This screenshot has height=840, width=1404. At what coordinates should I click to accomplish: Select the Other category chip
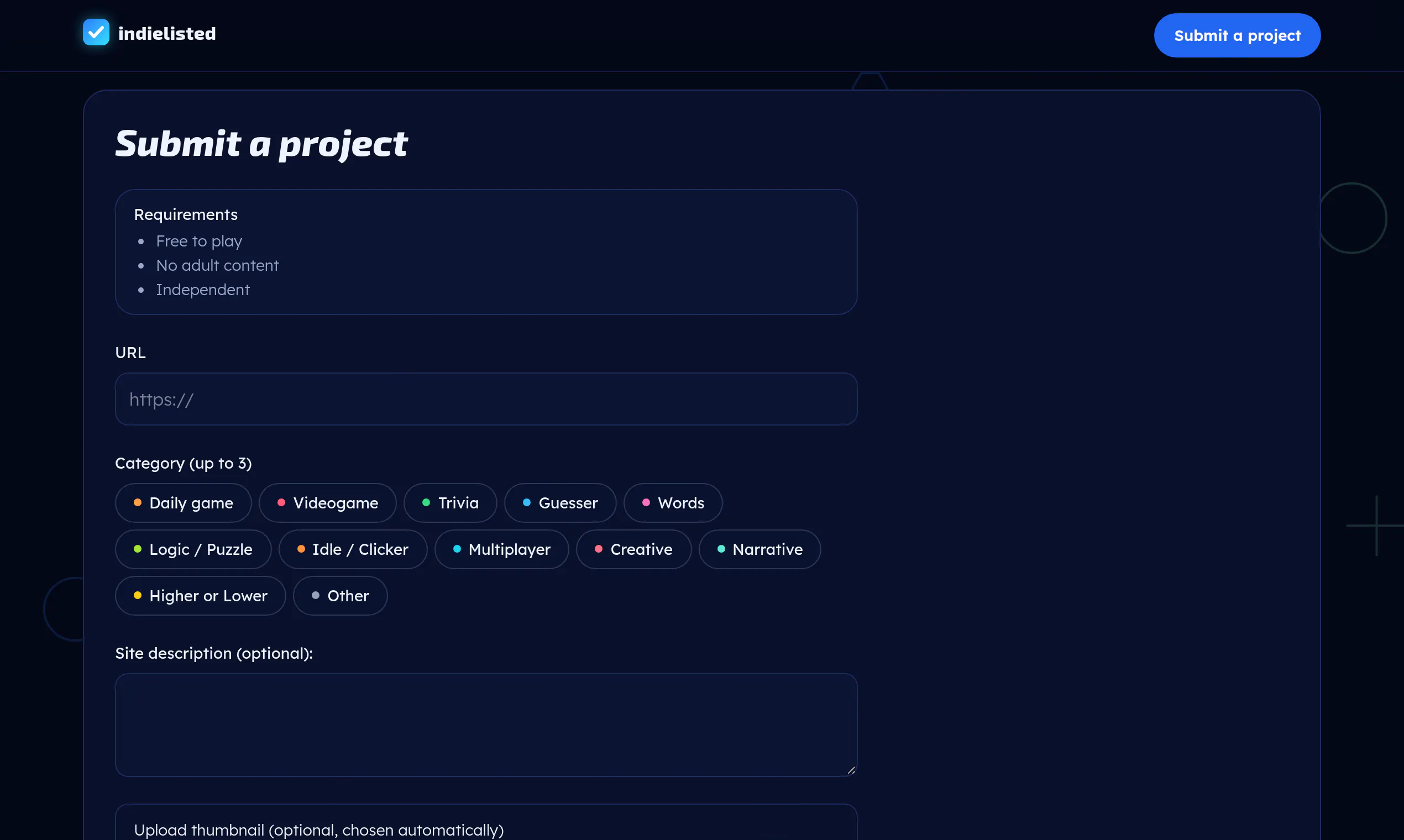340,596
